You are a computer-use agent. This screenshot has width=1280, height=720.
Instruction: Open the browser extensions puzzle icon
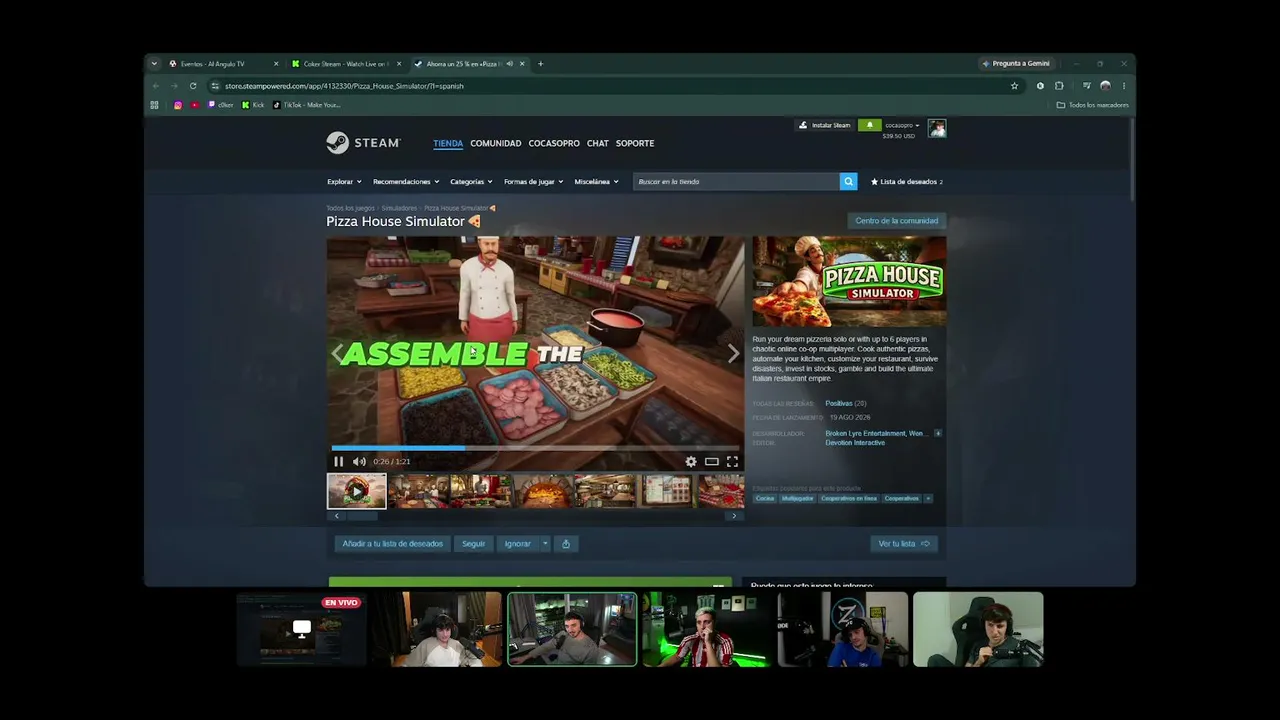[x=1059, y=86]
